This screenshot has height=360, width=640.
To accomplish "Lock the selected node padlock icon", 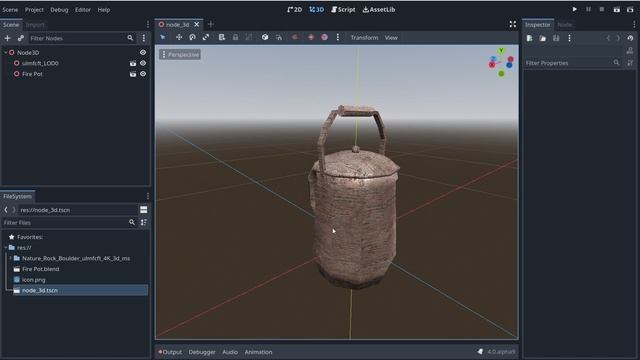I will [236, 38].
